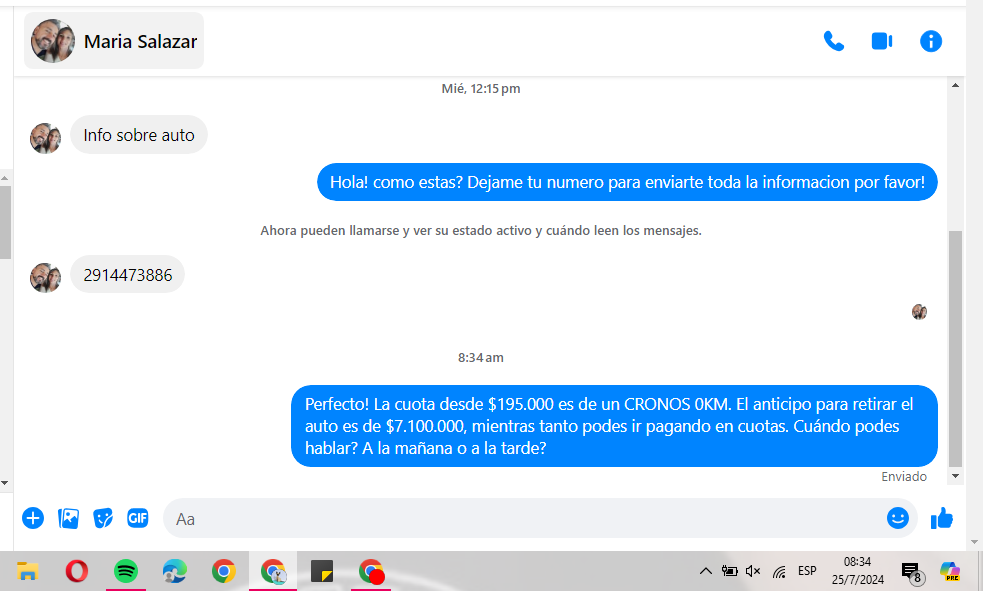This screenshot has width=983, height=591.
Task: Open the emoji picker in message box
Action: click(897, 518)
